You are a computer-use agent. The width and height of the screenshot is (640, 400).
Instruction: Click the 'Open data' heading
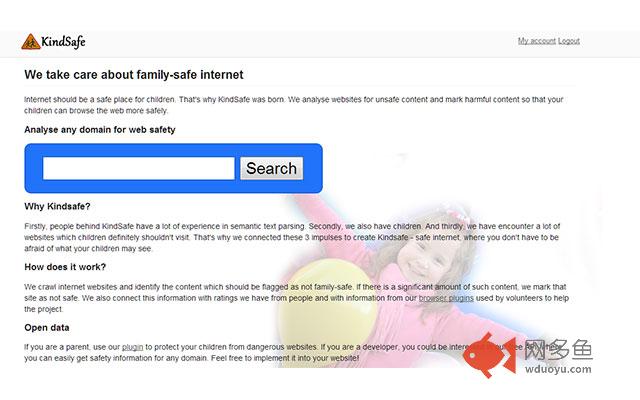47,328
